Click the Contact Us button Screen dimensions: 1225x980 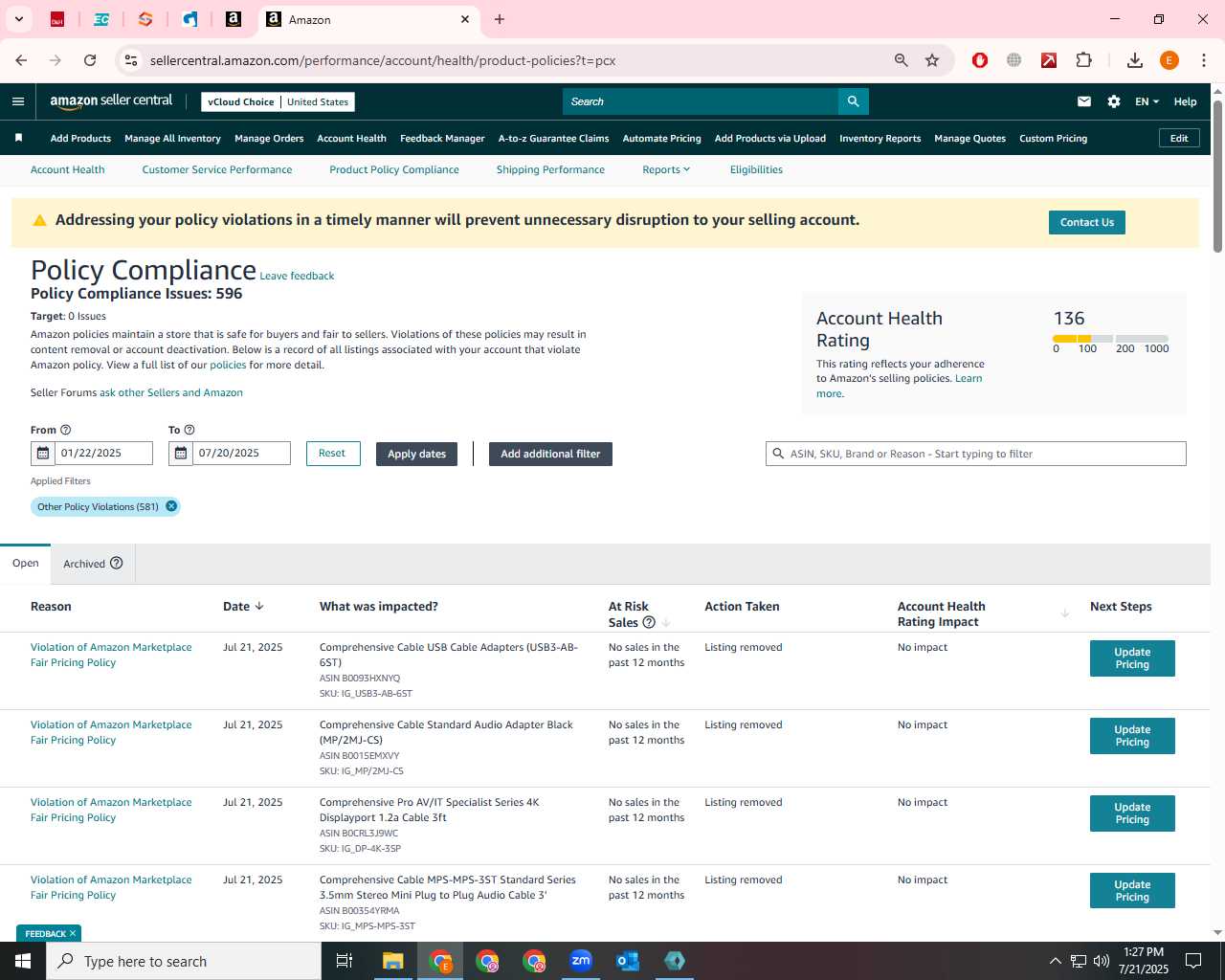point(1087,222)
